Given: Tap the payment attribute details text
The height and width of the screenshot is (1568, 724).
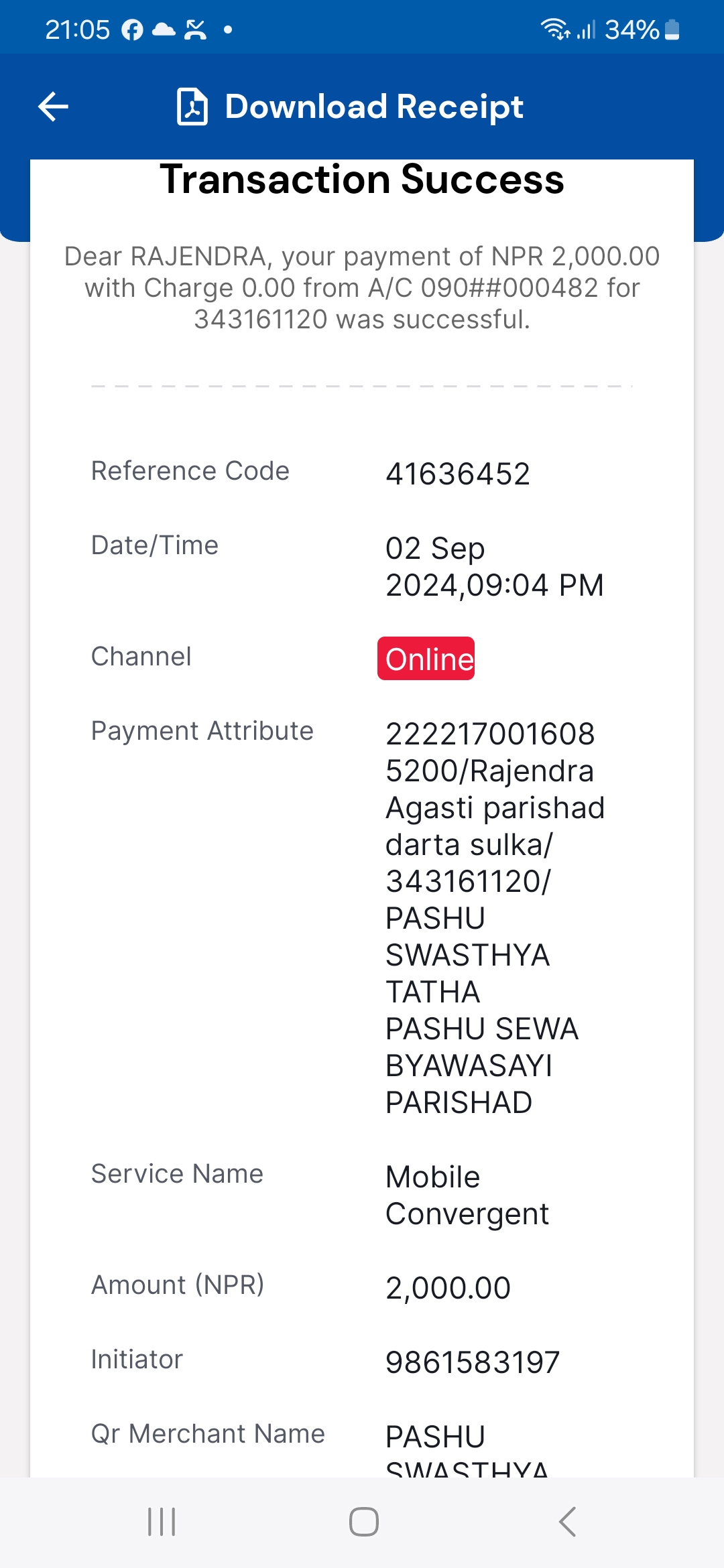Looking at the screenshot, I should tap(495, 918).
